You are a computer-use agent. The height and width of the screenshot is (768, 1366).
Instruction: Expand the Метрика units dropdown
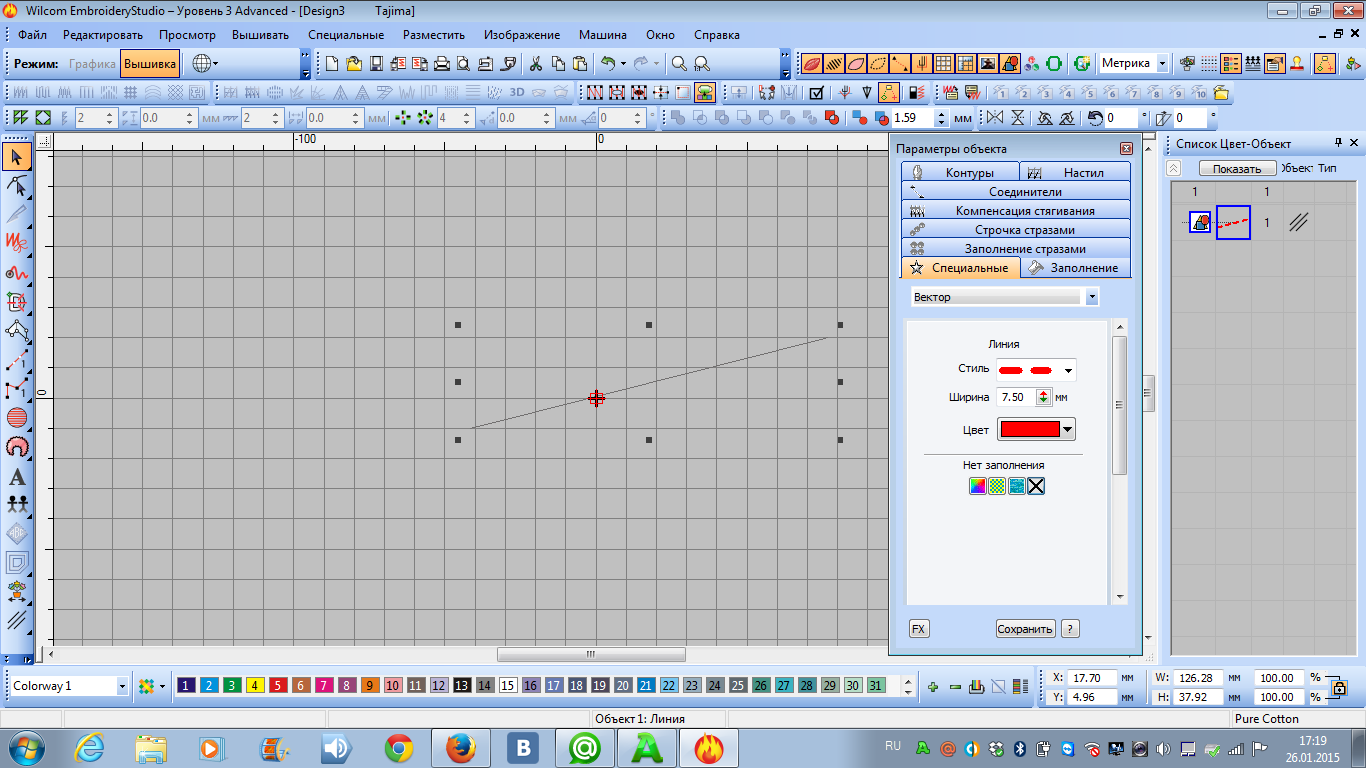[1162, 64]
